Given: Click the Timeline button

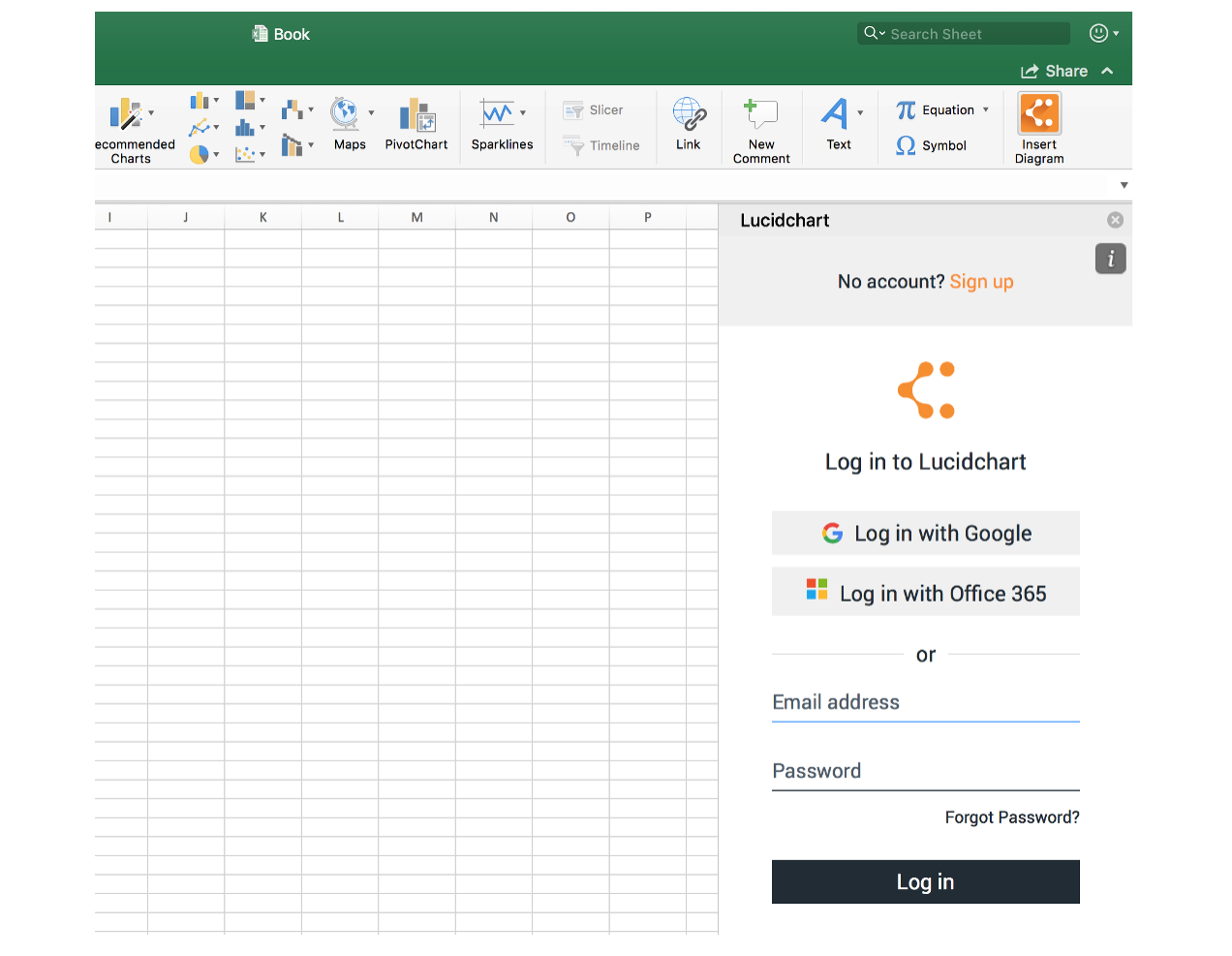Looking at the screenshot, I should pyautogui.click(x=601, y=145).
